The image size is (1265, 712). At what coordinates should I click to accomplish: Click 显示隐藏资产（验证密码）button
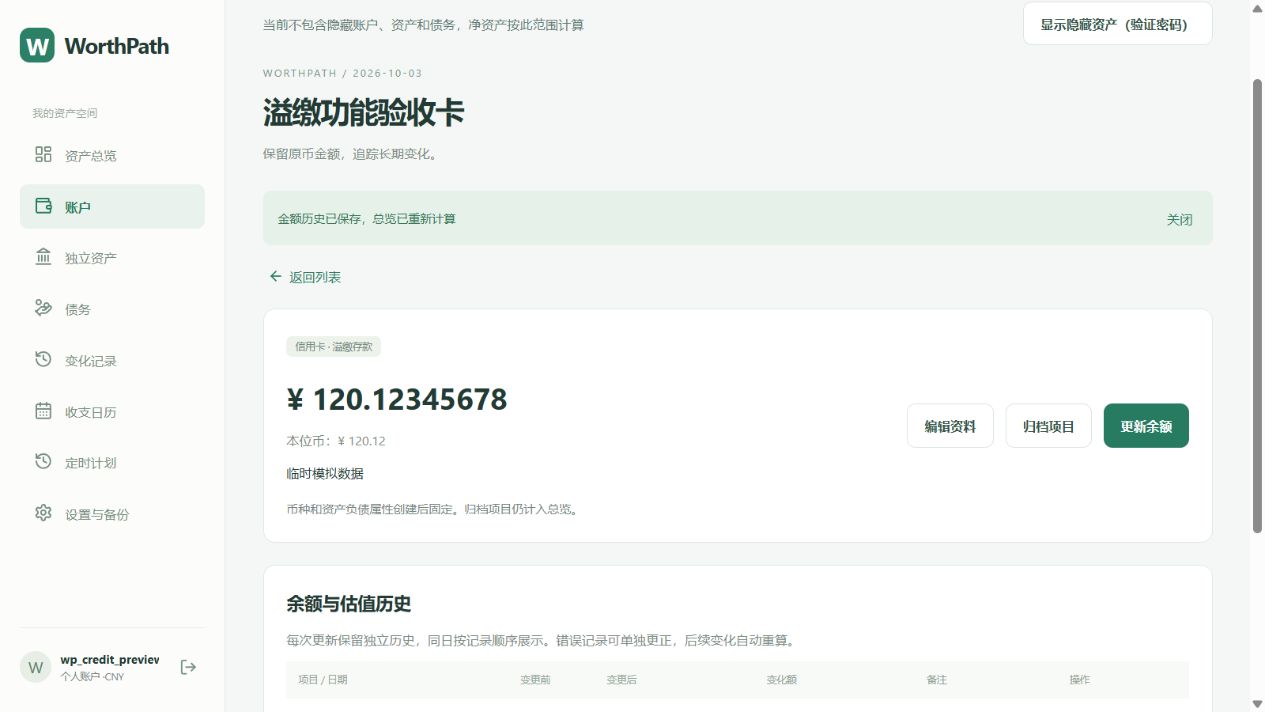(1117, 24)
